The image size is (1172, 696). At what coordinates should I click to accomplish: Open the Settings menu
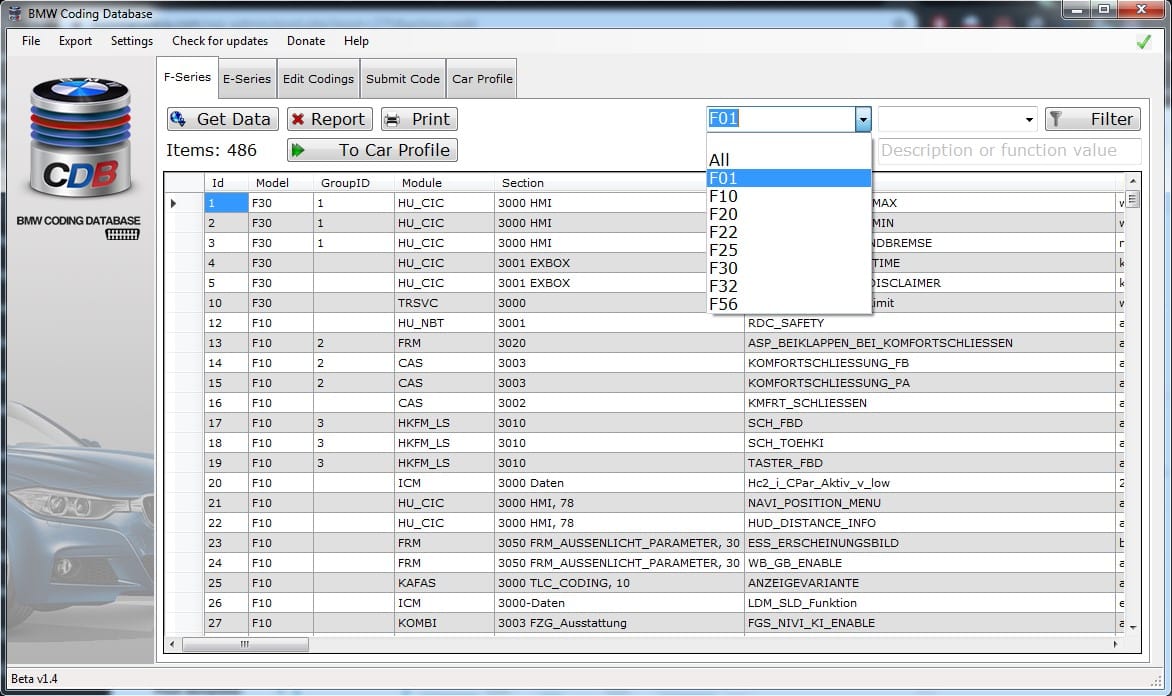(132, 41)
